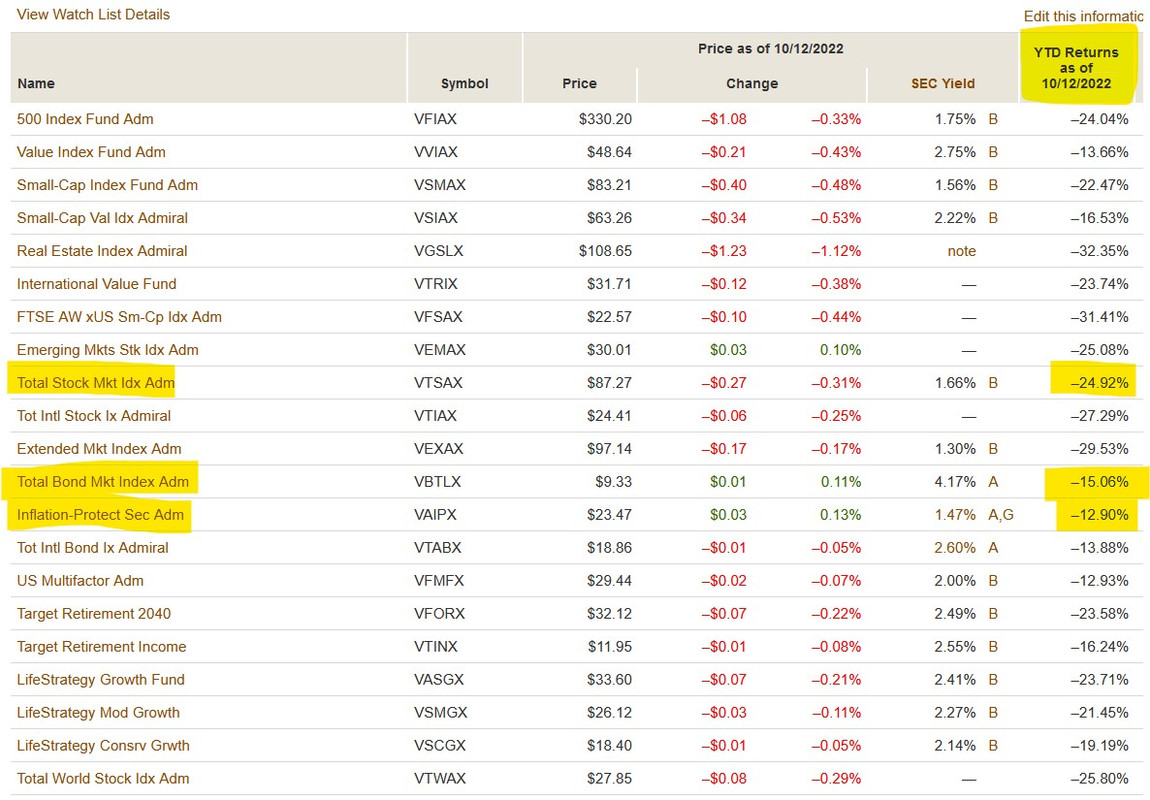Open footnote B beside the VFIAX yield

pos(993,119)
